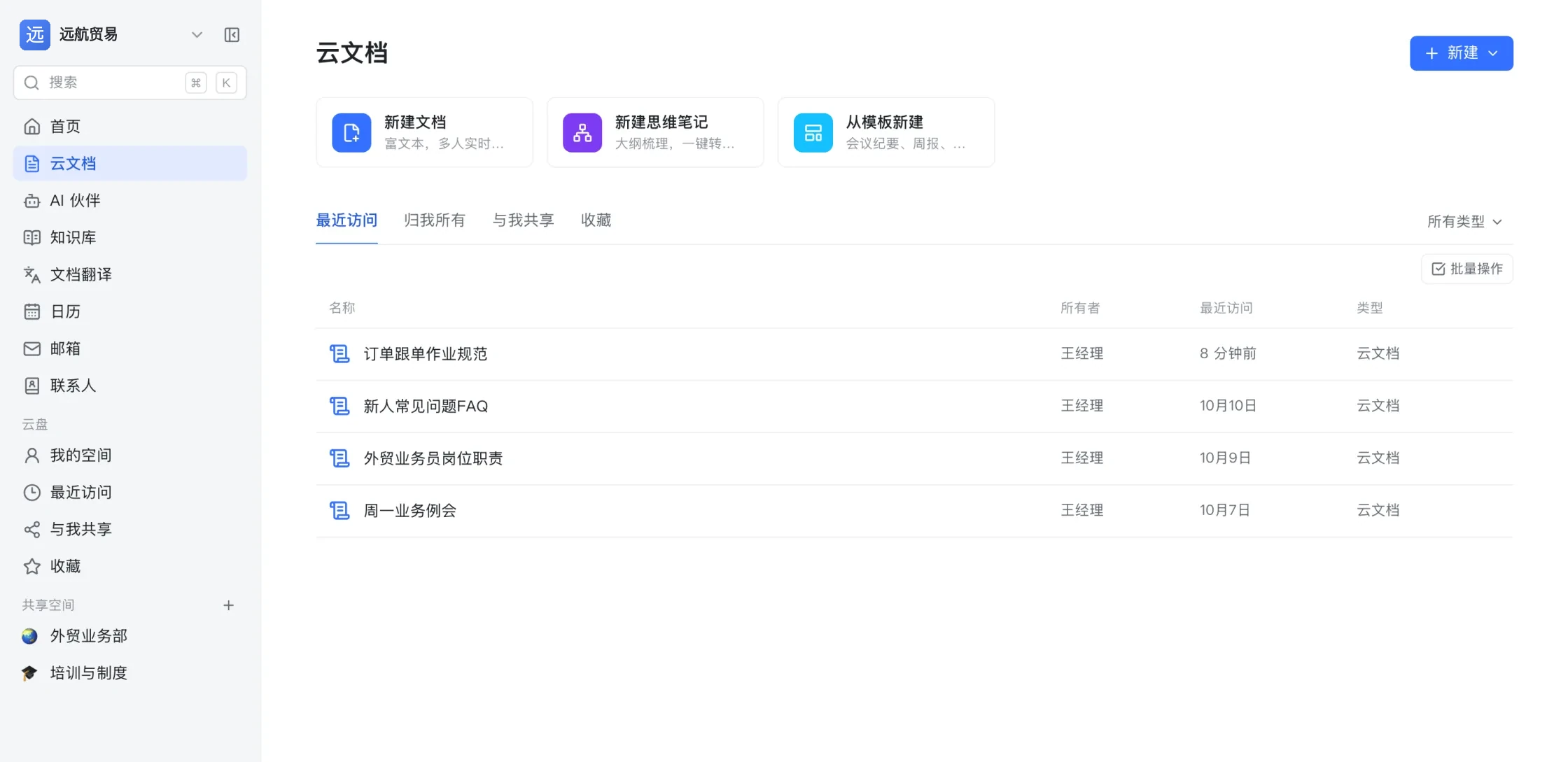Click the 从模板新建 card icon
The height and width of the screenshot is (762, 1568).
(x=813, y=133)
